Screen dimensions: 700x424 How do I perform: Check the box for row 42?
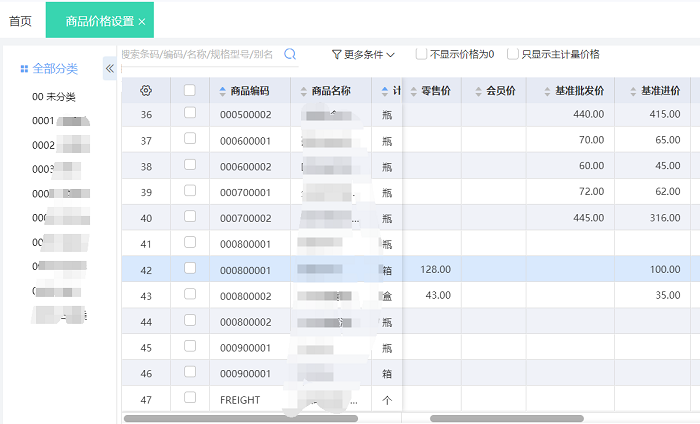[x=190, y=268]
